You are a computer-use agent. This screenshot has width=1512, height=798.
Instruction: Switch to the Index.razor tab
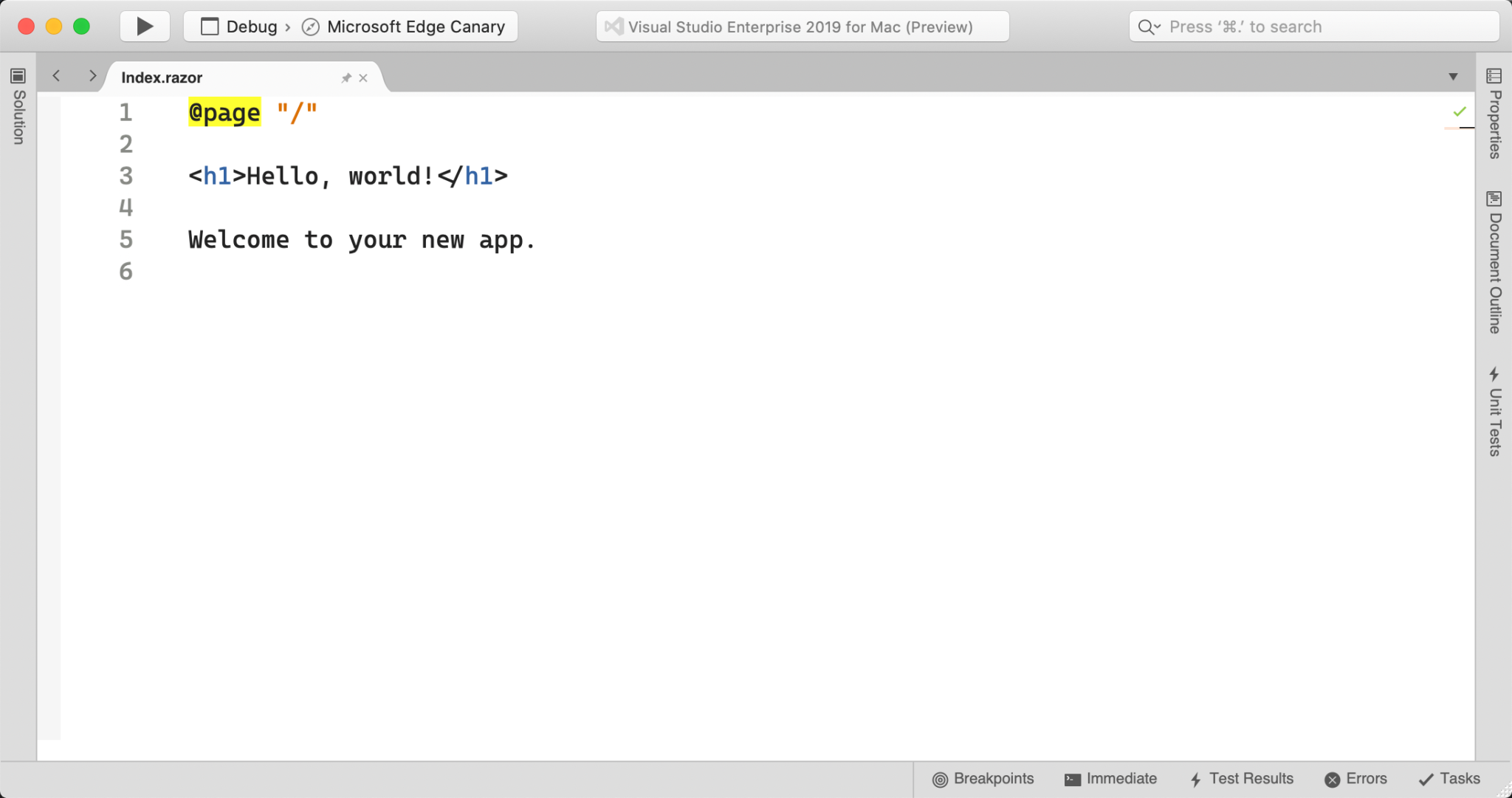[x=161, y=77]
